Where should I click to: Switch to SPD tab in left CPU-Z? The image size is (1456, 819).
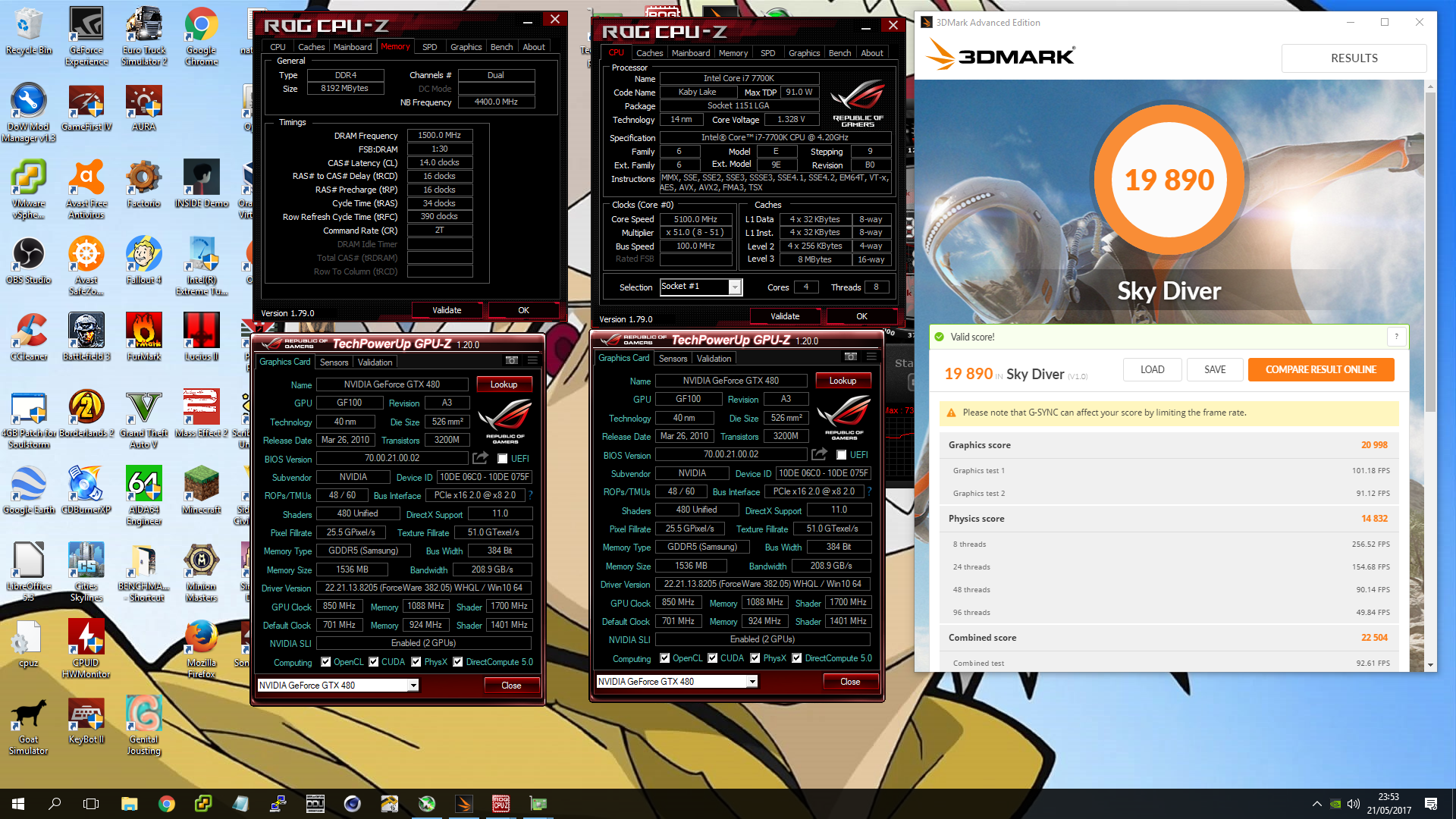tap(429, 47)
